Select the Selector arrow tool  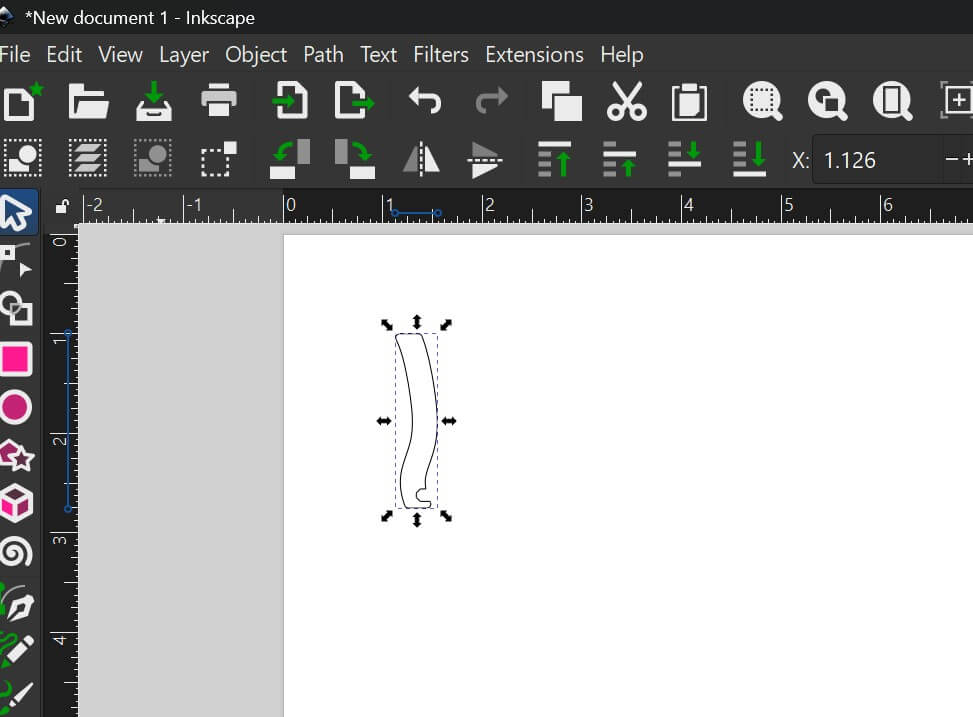click(17, 212)
